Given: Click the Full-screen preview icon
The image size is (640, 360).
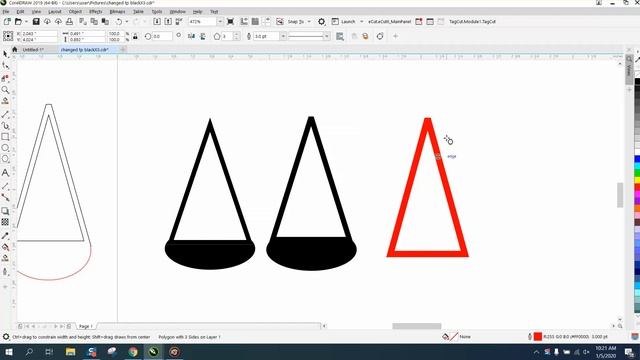Looking at the screenshot, I should coord(231,22).
